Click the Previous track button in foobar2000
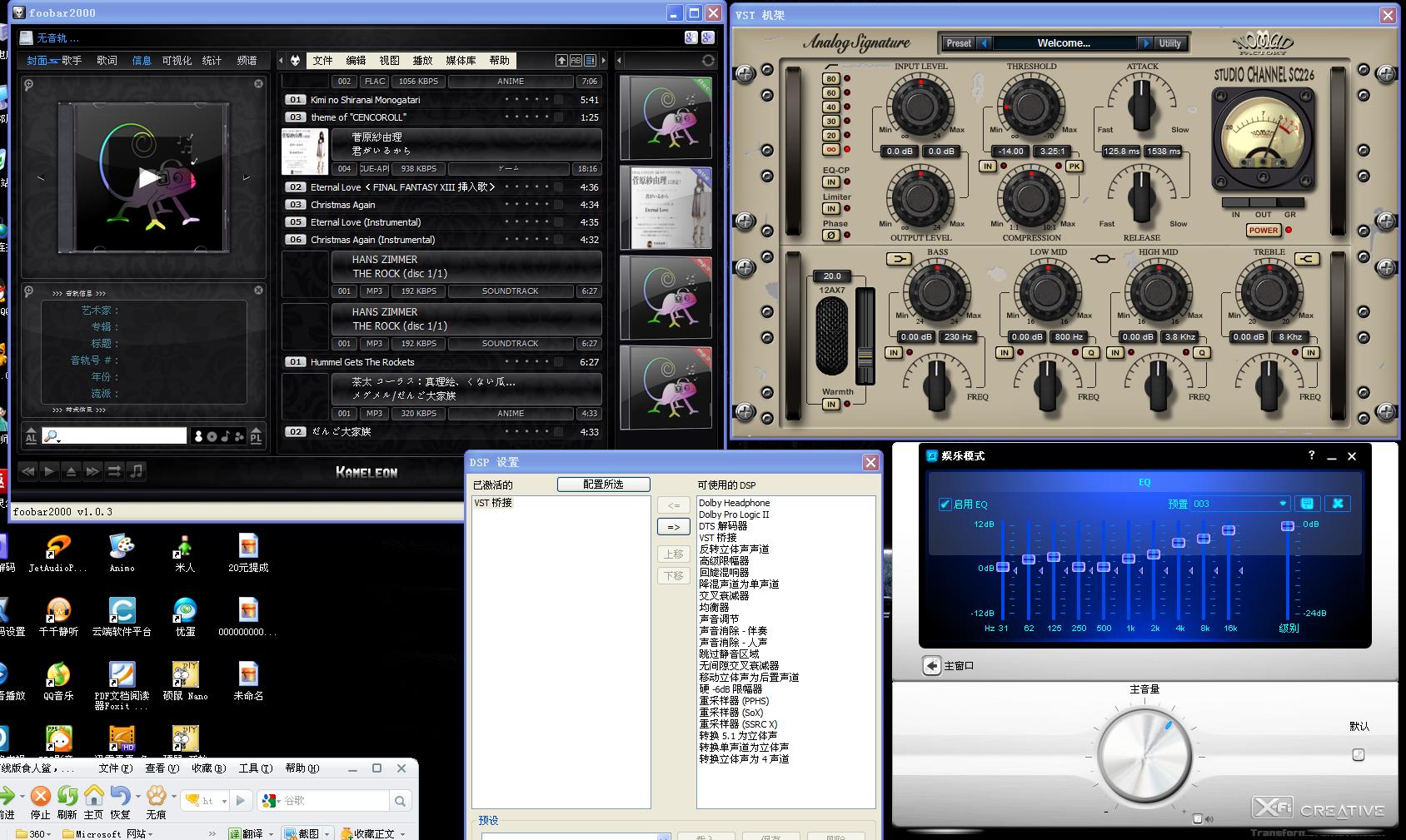1406x840 pixels. (27, 471)
